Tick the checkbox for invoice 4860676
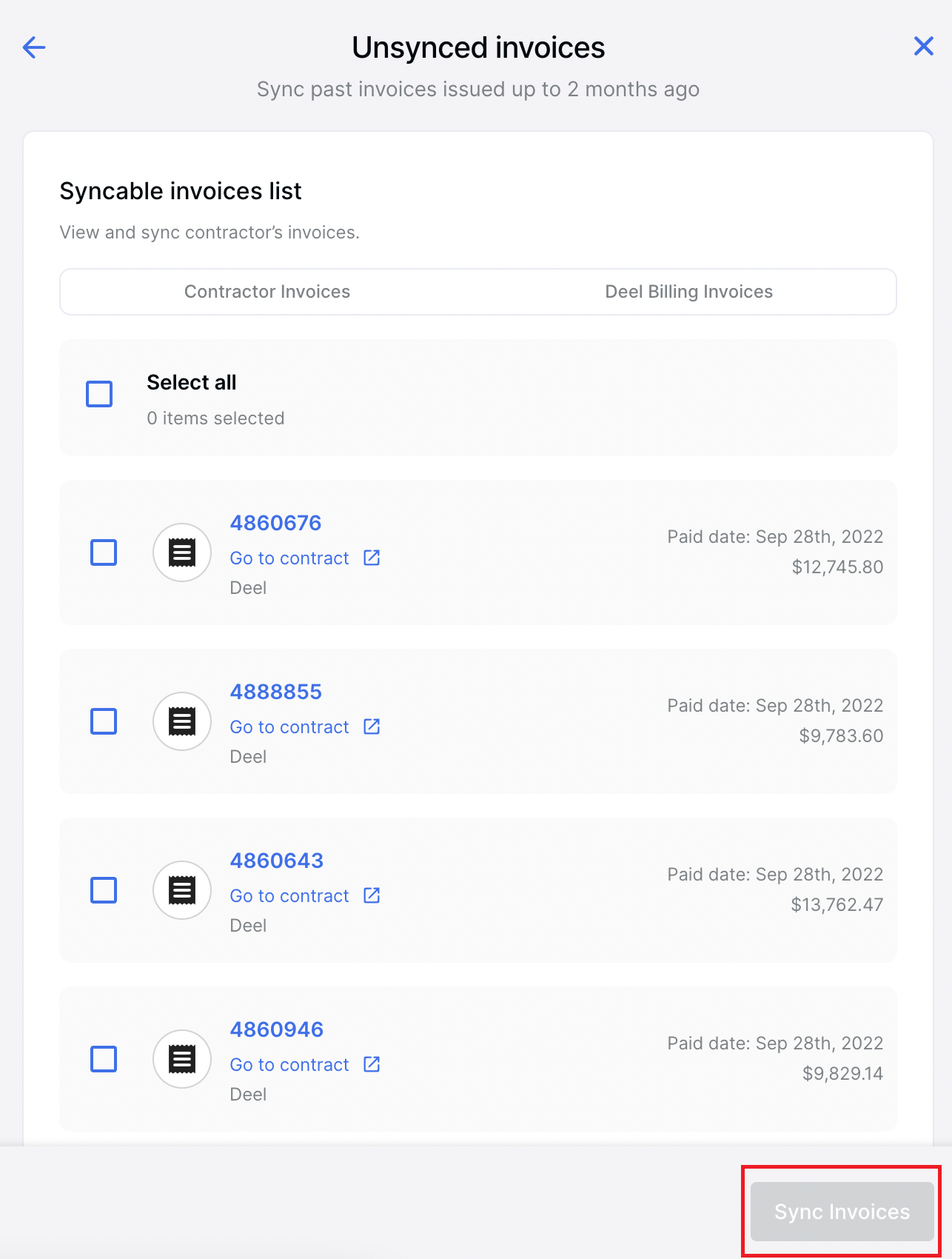 (x=104, y=552)
